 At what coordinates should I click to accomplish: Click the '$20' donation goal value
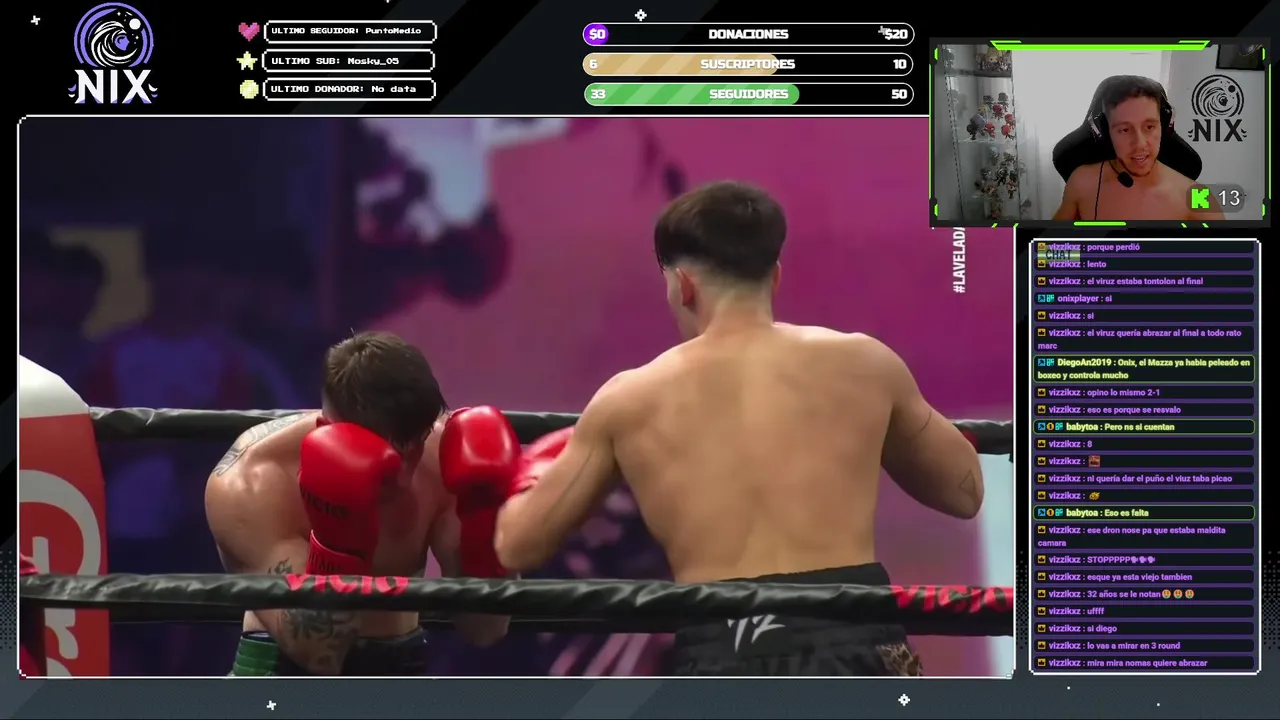[895, 34]
